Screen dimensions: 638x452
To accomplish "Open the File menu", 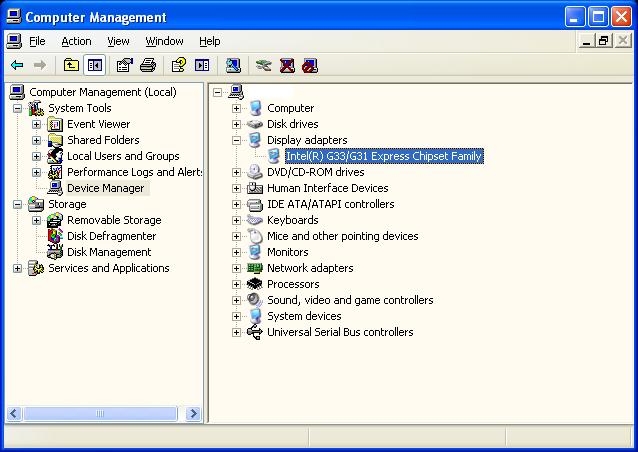I will pos(37,41).
